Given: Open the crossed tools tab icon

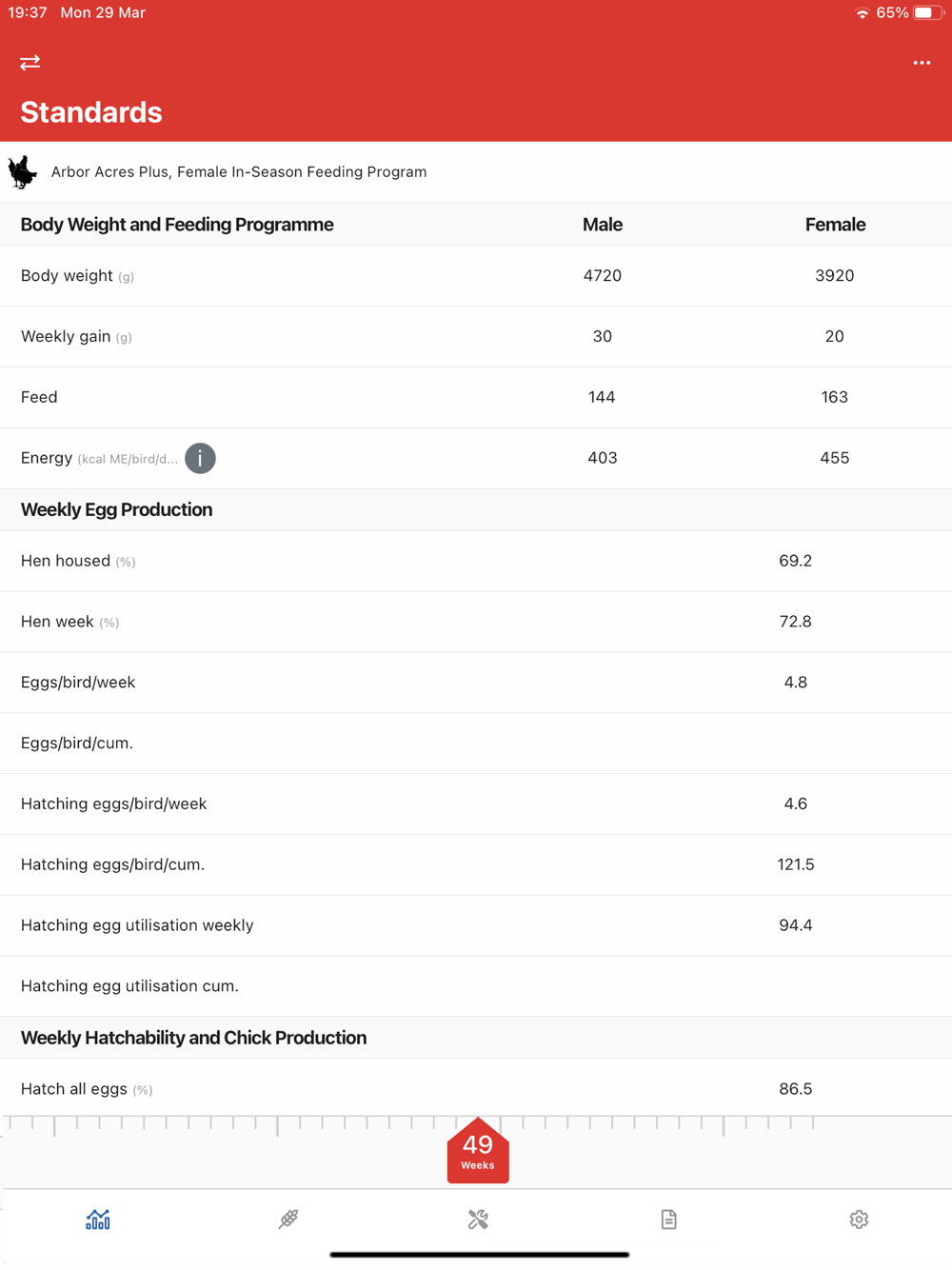Looking at the screenshot, I should (x=478, y=1220).
